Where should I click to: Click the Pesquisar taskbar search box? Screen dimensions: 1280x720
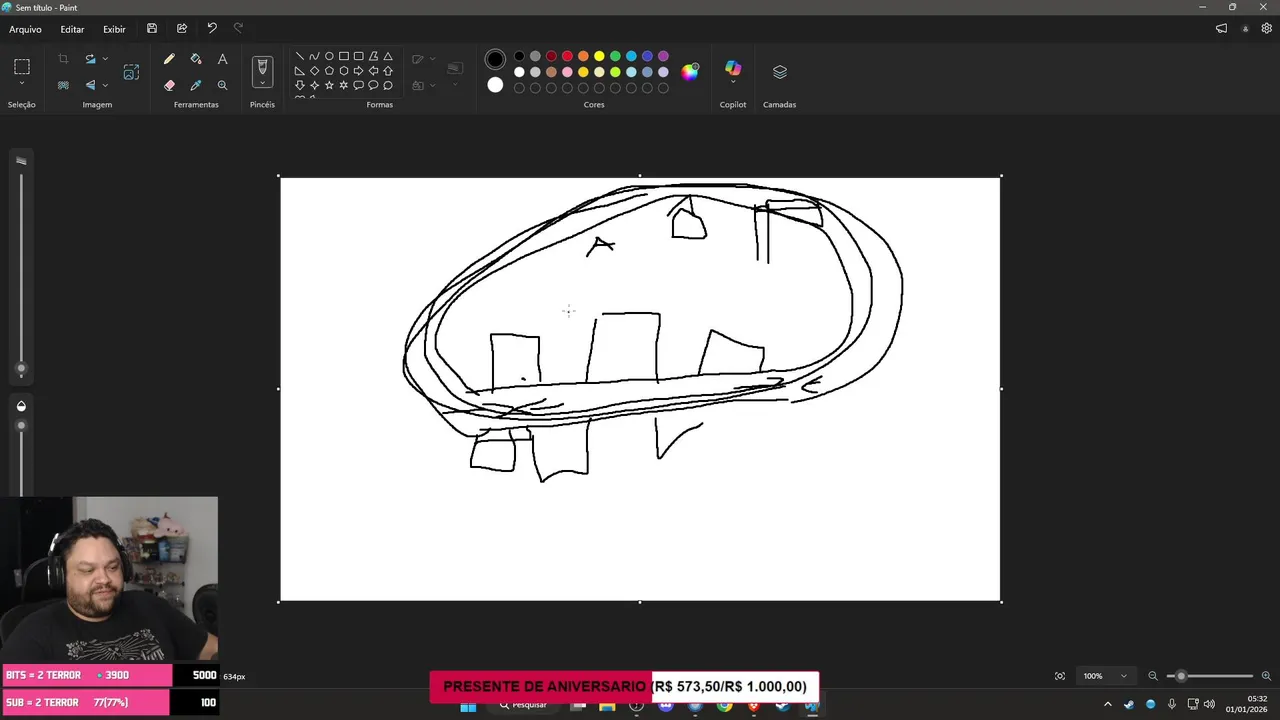[524, 705]
